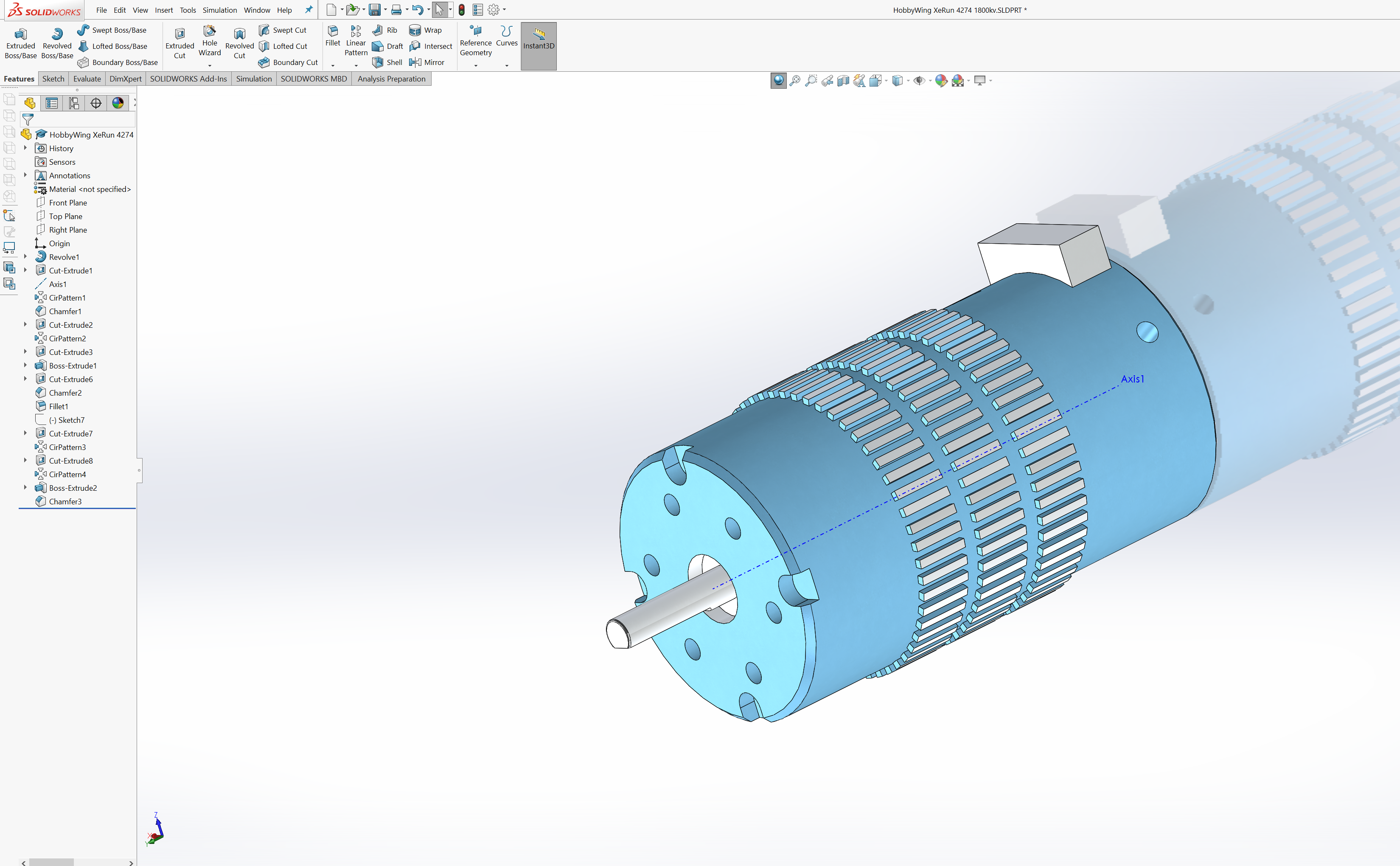
Task: Switch to the Evaluate tab
Action: point(87,79)
